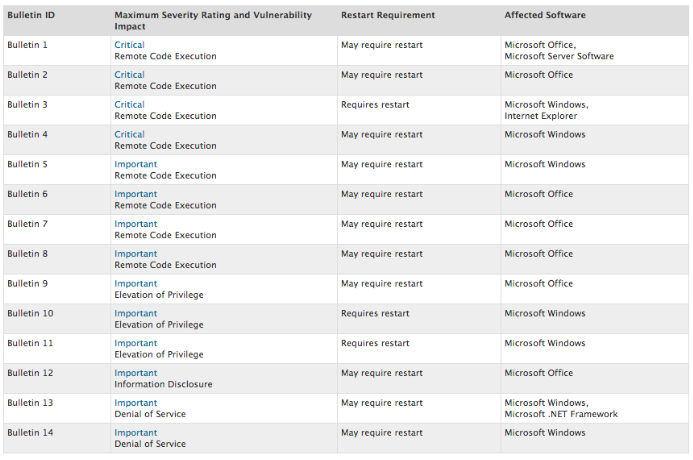Open the Important link for Bulletin 14
This screenshot has width=693, height=460.
click(x=136, y=433)
